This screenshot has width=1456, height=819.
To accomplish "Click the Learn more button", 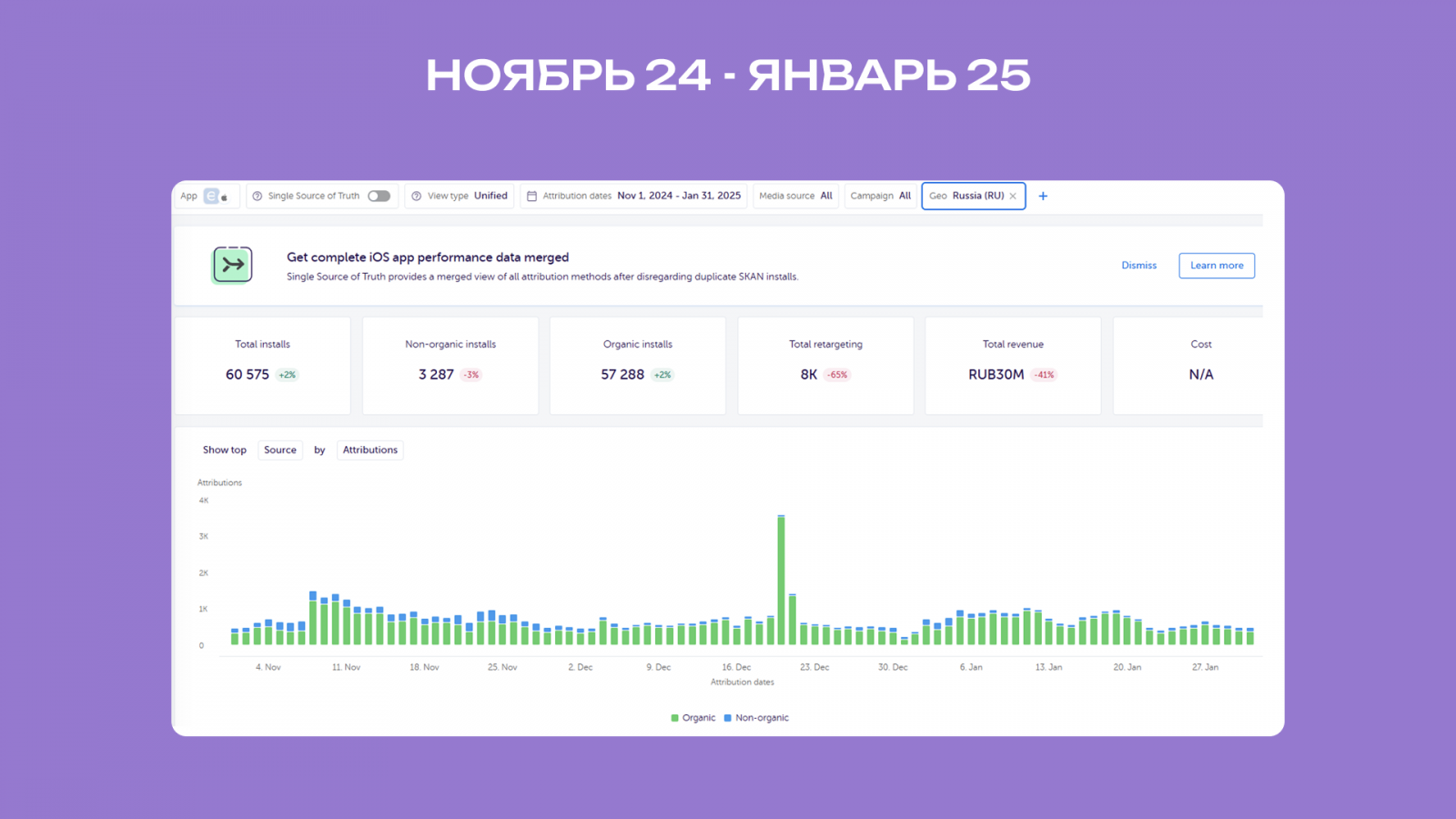I will pos(1217,266).
